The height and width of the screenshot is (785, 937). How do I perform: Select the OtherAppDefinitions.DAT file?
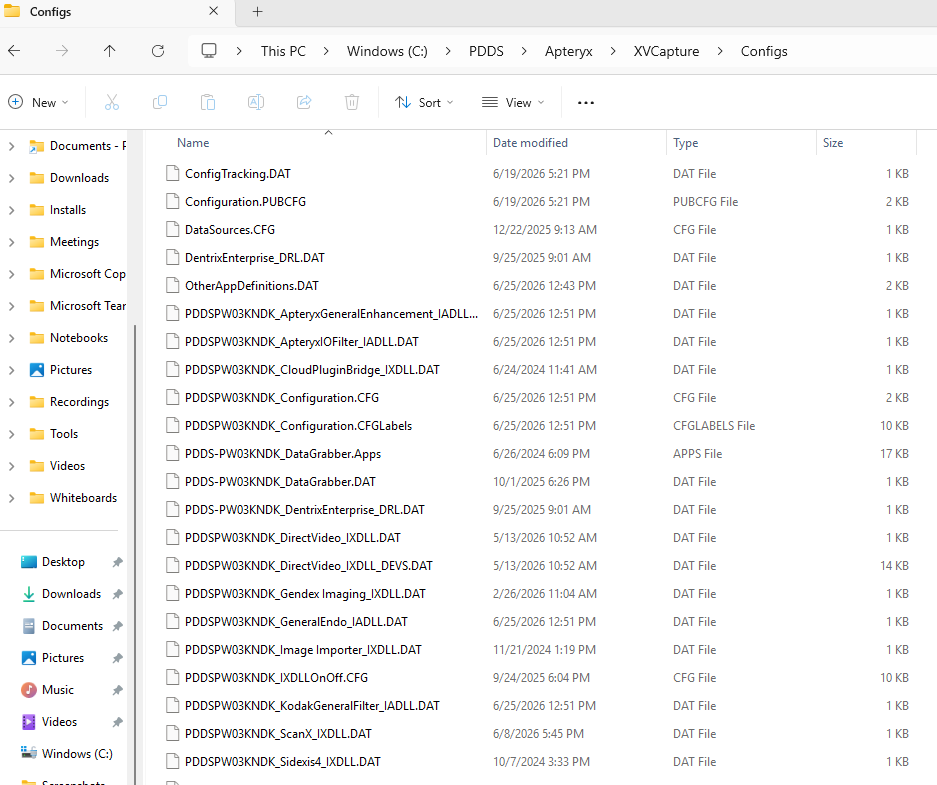coord(252,286)
